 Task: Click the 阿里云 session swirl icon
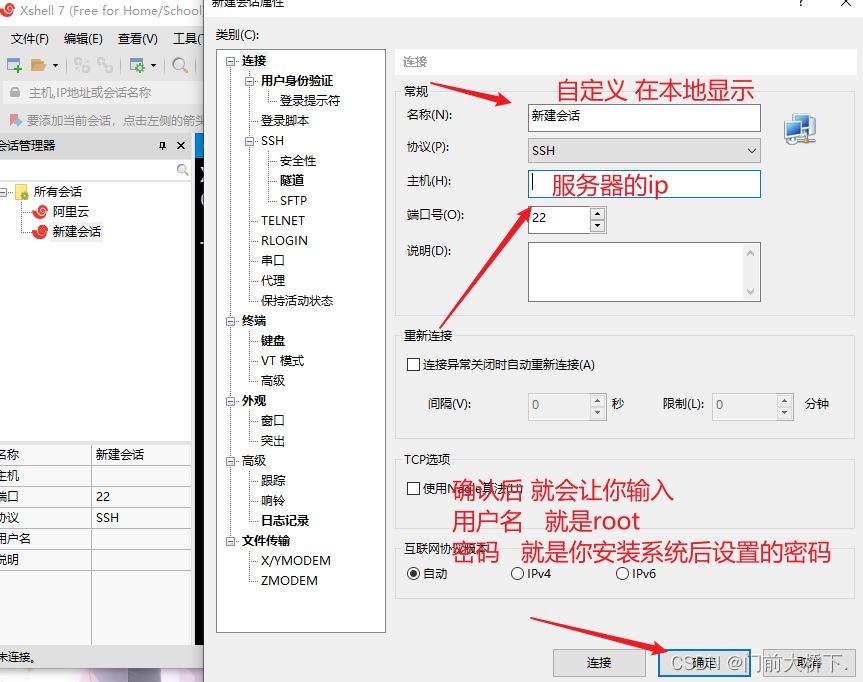click(40, 212)
